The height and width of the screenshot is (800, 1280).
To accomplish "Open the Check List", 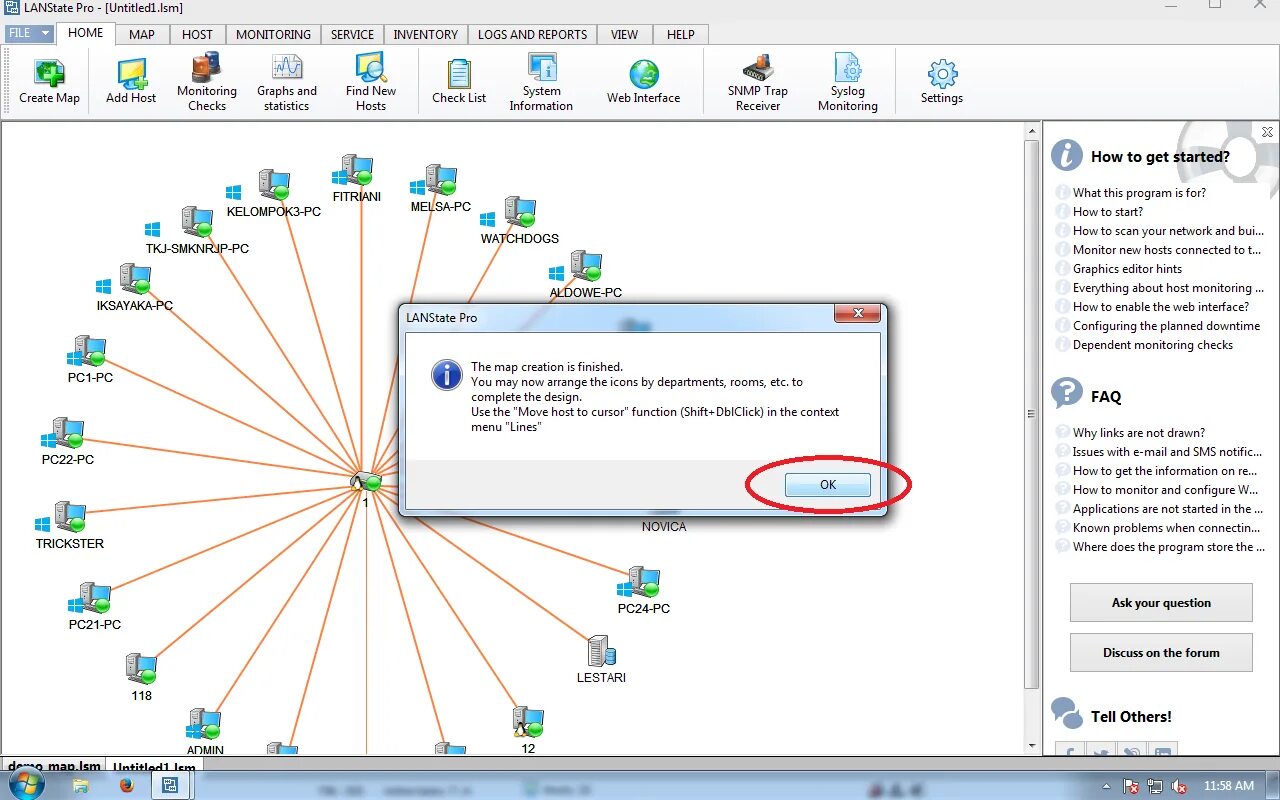I will [x=459, y=82].
